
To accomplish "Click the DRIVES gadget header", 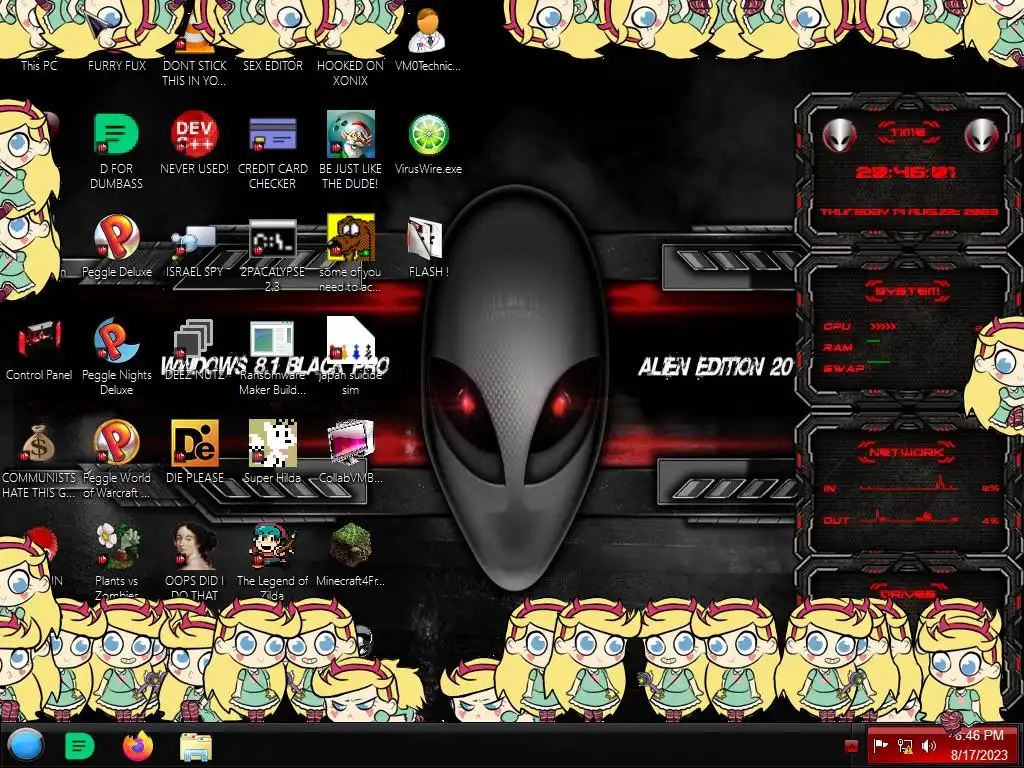I will (907, 594).
